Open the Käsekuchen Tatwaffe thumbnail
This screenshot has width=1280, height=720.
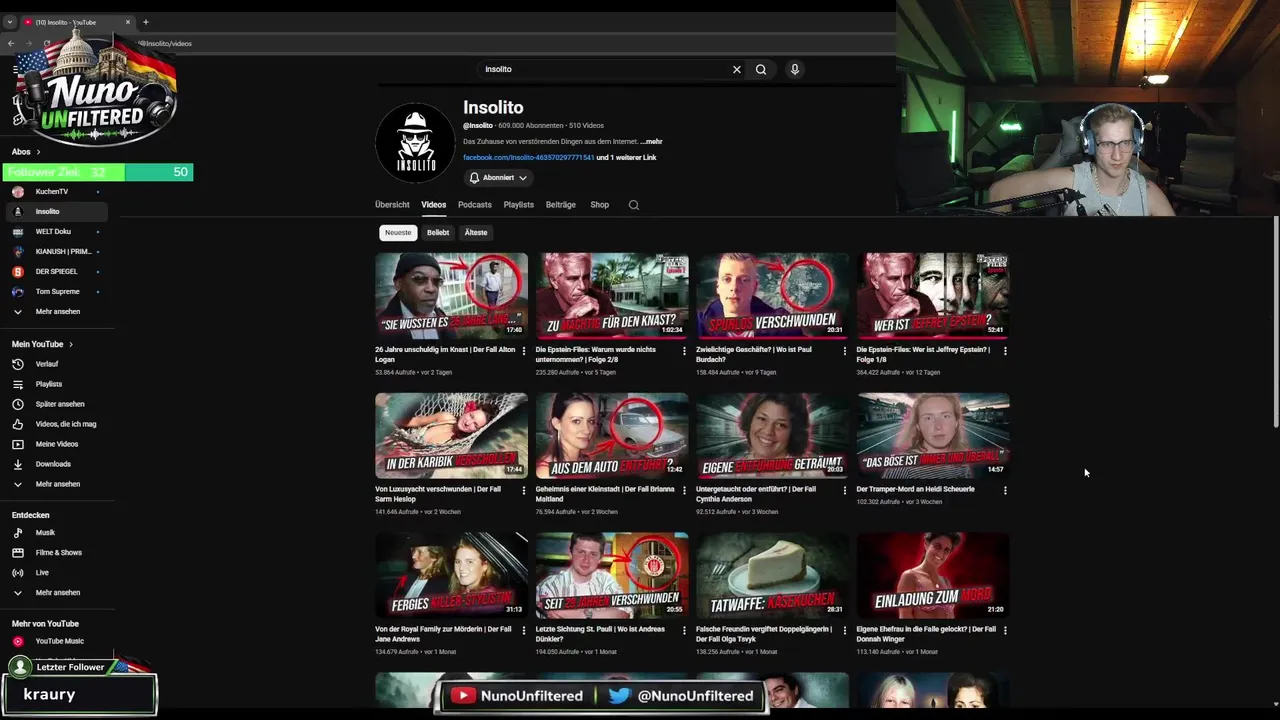click(772, 575)
